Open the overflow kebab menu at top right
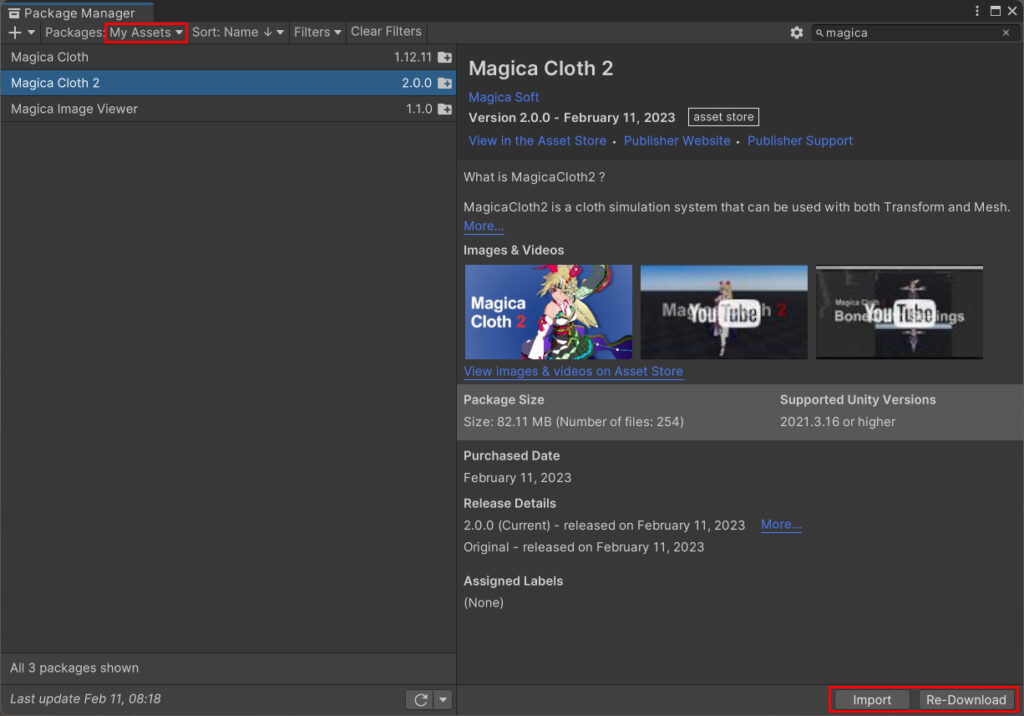 pyautogui.click(x=976, y=10)
